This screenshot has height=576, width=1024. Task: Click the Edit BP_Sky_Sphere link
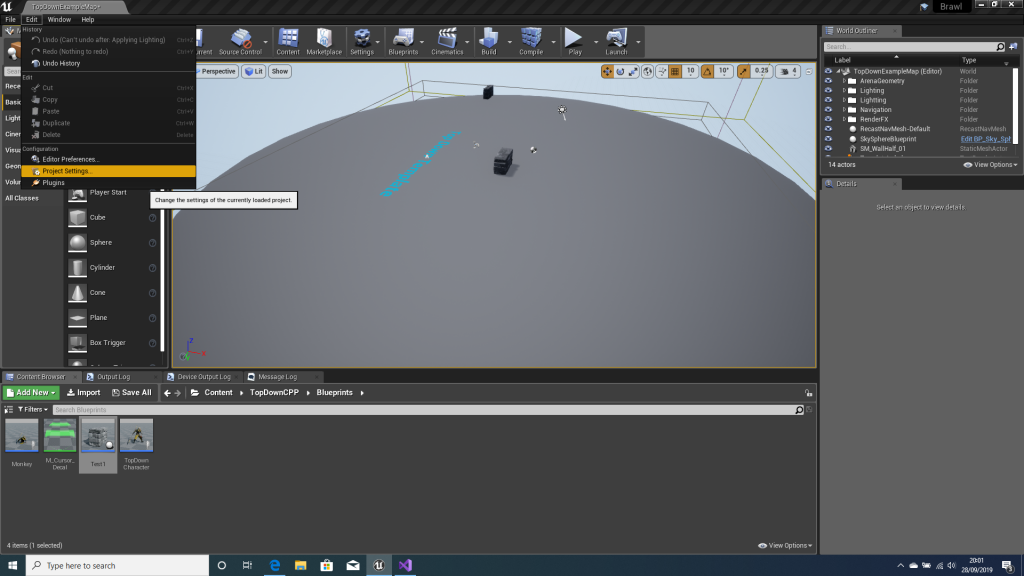pos(986,139)
